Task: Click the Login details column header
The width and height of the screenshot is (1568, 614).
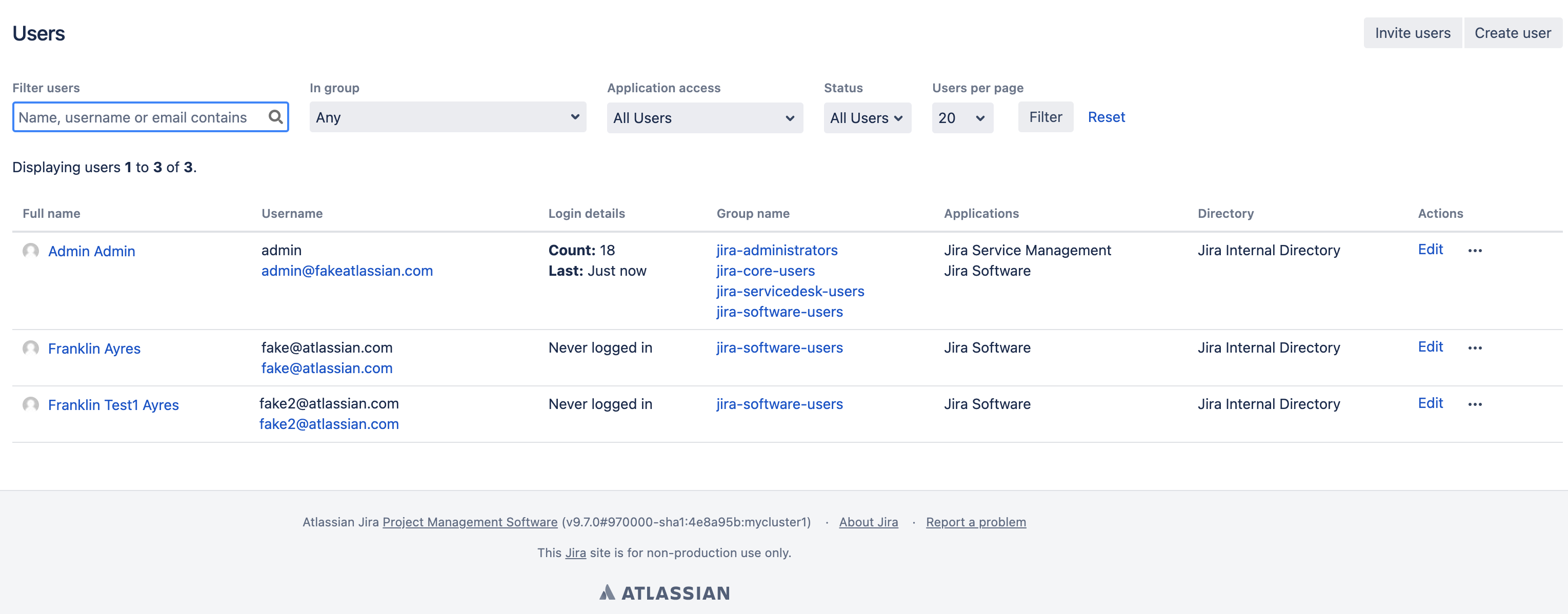Action: pos(586,214)
